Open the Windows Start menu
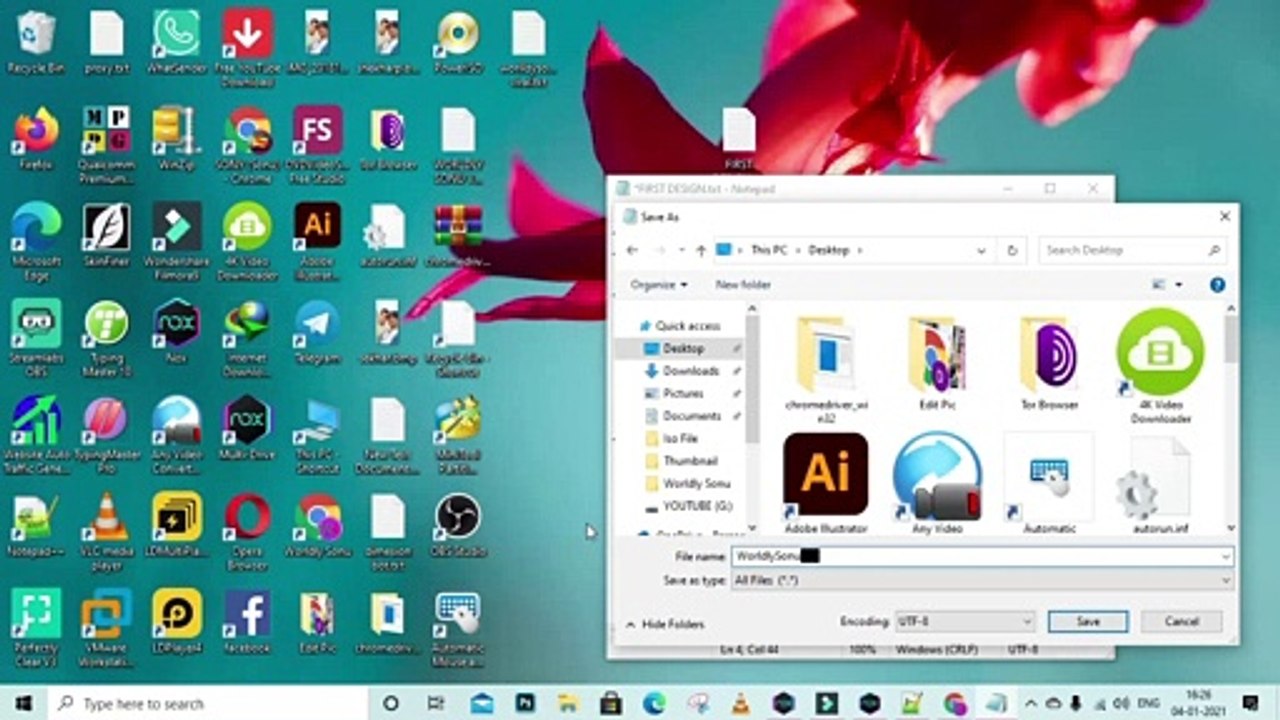The width and height of the screenshot is (1280, 720). pos(22,703)
